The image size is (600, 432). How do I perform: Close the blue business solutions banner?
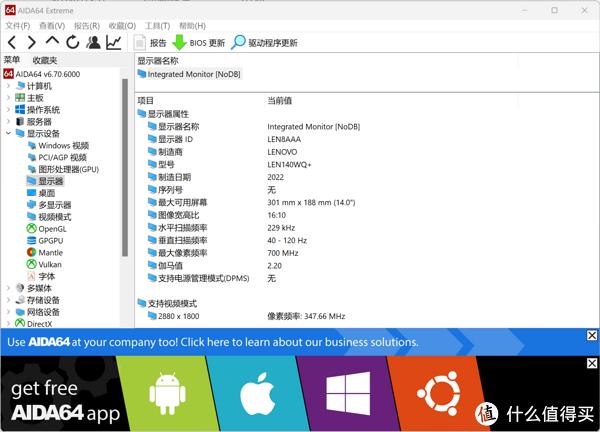(x=592, y=336)
